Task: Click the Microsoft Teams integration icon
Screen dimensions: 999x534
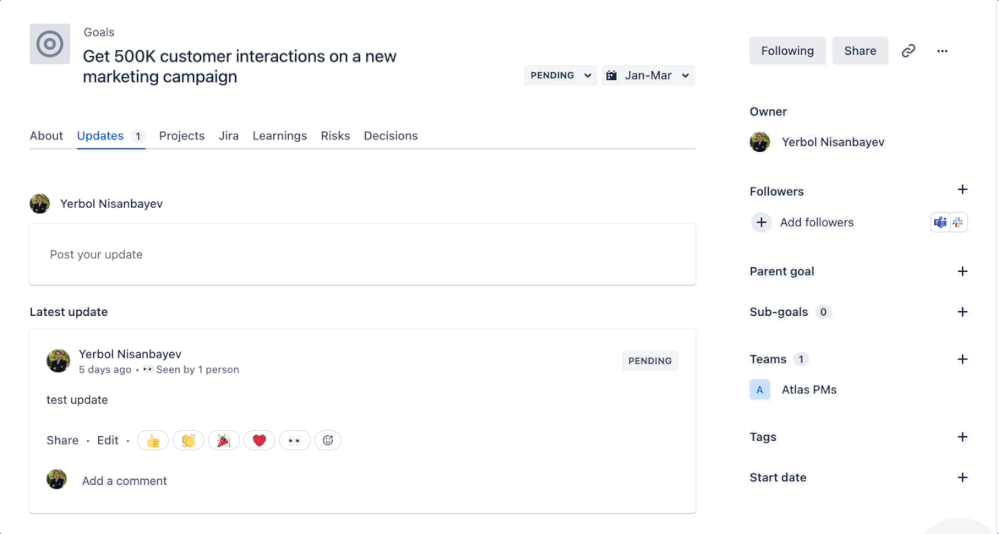Action: pos(940,222)
